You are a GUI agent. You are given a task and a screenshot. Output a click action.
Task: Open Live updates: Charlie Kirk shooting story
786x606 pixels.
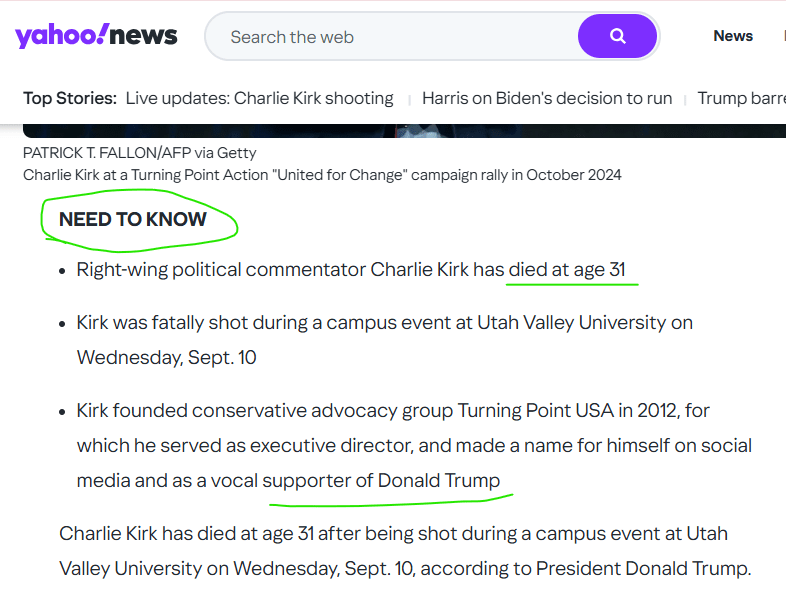click(259, 98)
